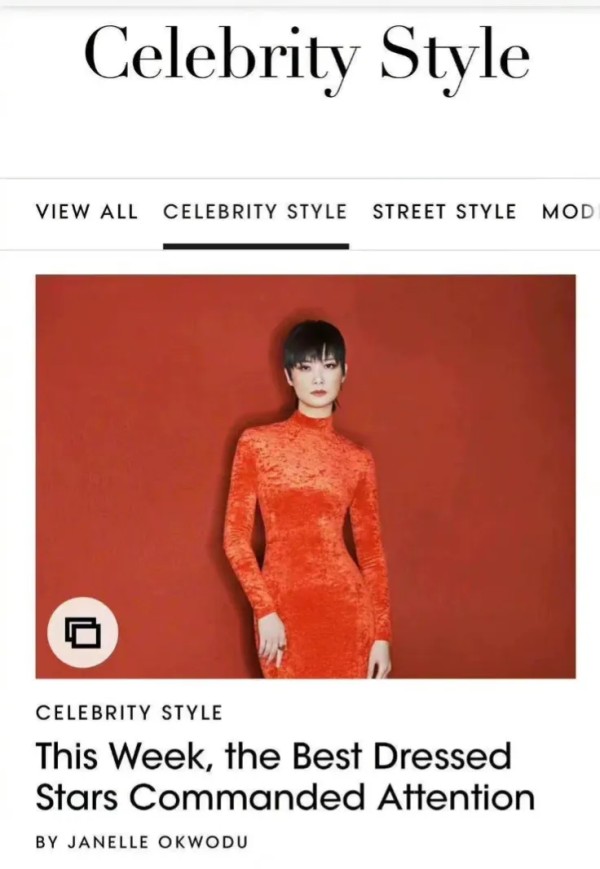Screen dimensions: 600x869
Task: Select the VIEW ALL tab
Action: [86, 212]
